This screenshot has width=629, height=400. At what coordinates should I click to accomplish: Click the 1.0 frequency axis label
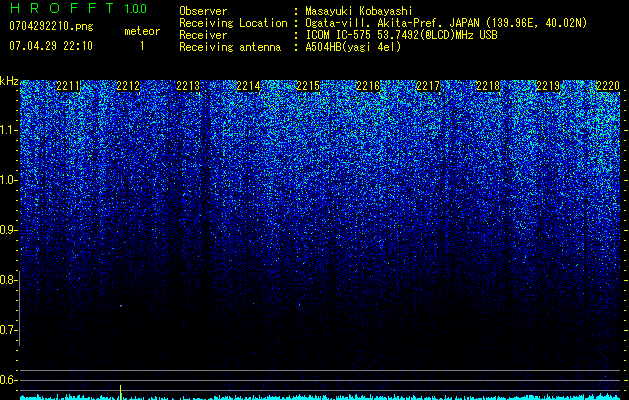(x=9, y=181)
